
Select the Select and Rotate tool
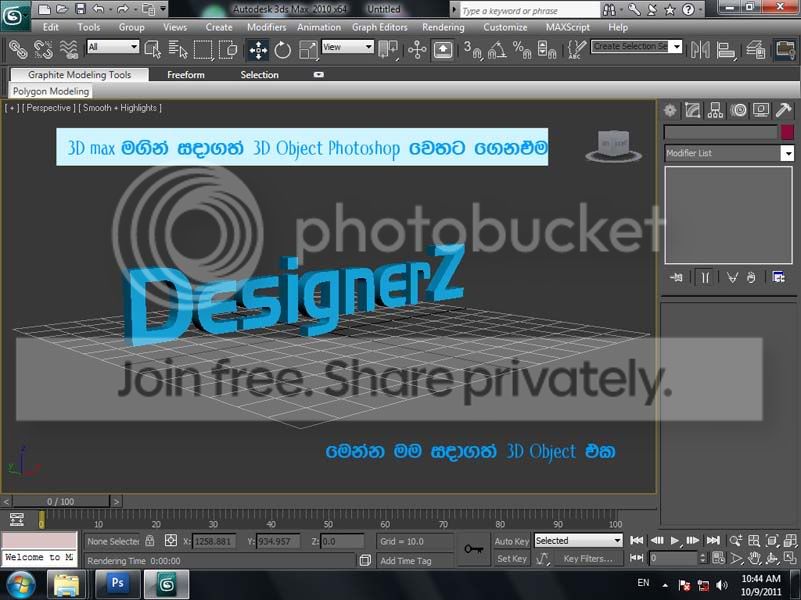point(282,50)
